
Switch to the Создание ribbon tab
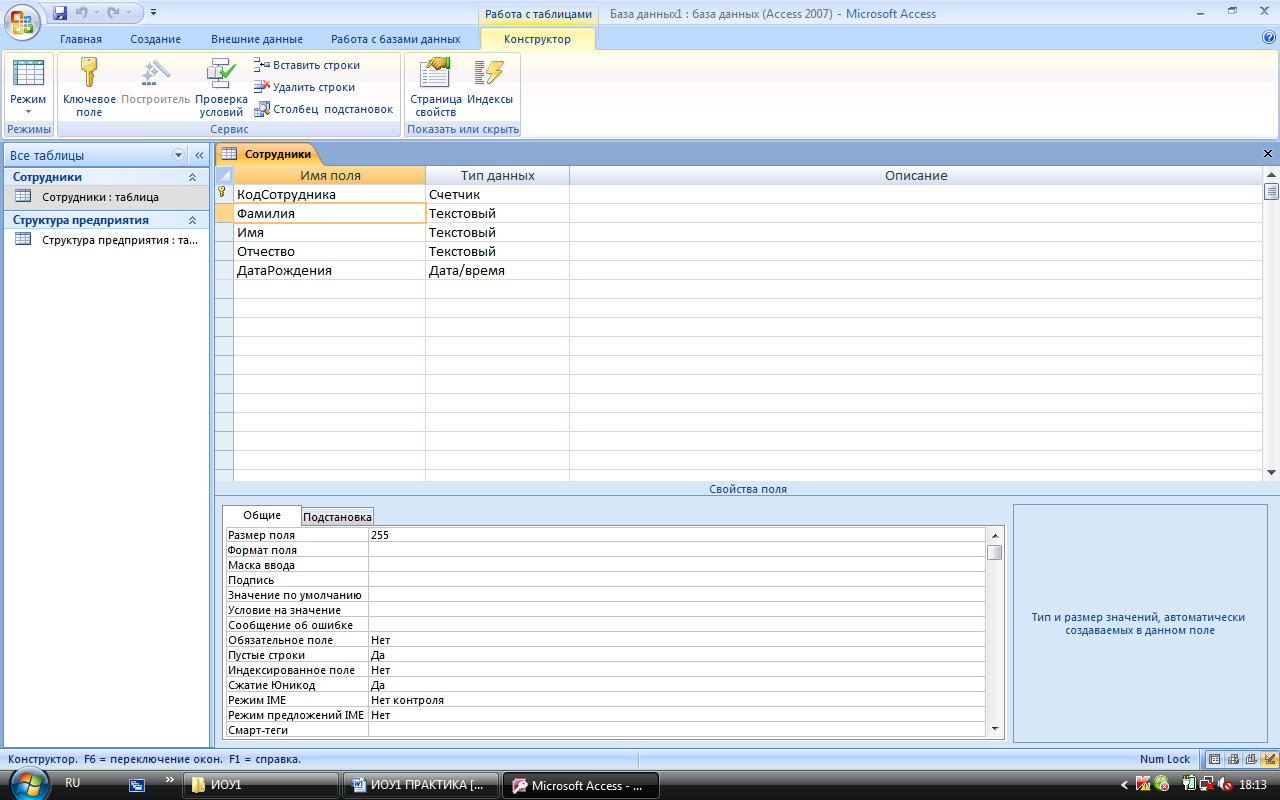coord(156,39)
